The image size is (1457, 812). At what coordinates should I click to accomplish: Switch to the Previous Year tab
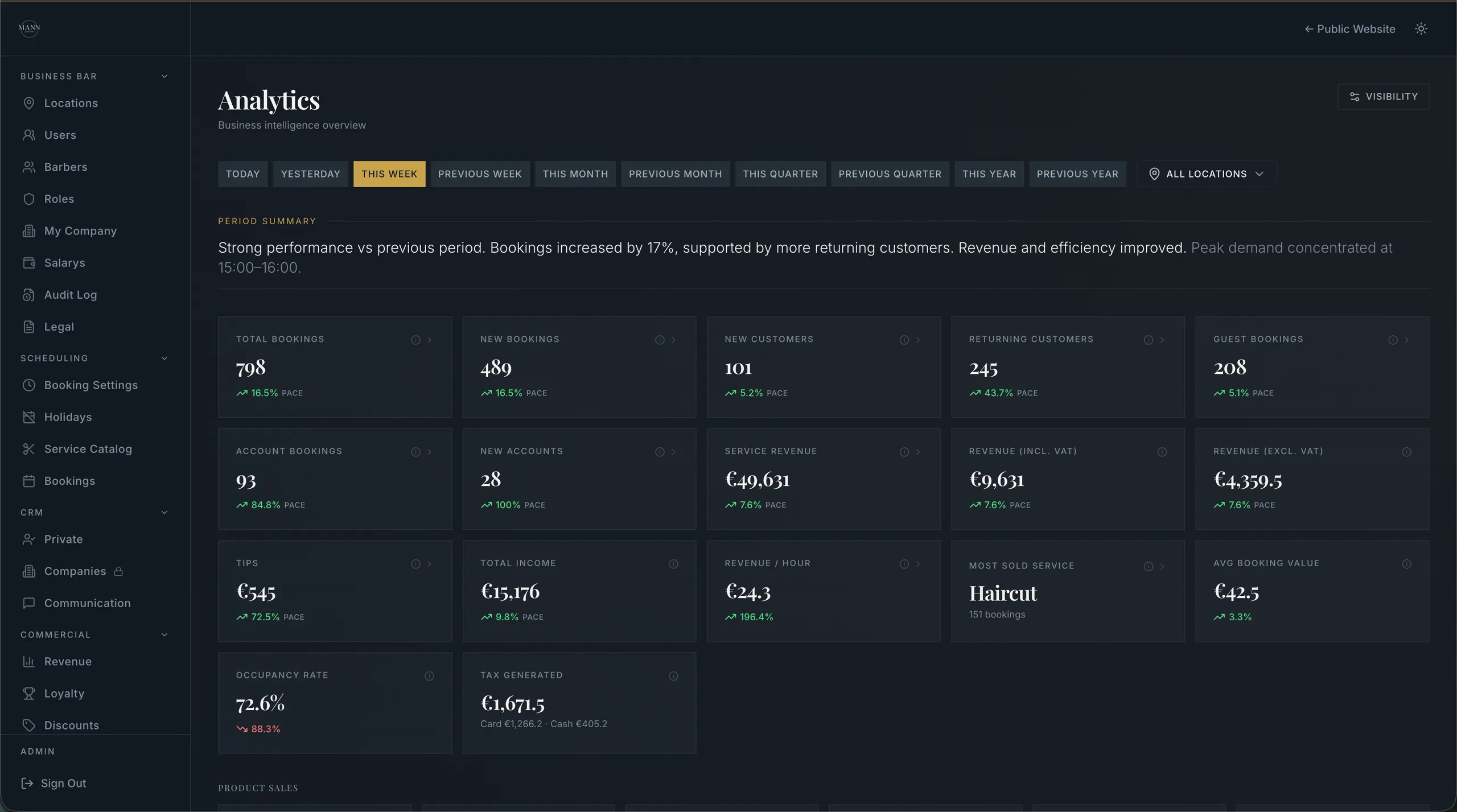pyautogui.click(x=1077, y=174)
